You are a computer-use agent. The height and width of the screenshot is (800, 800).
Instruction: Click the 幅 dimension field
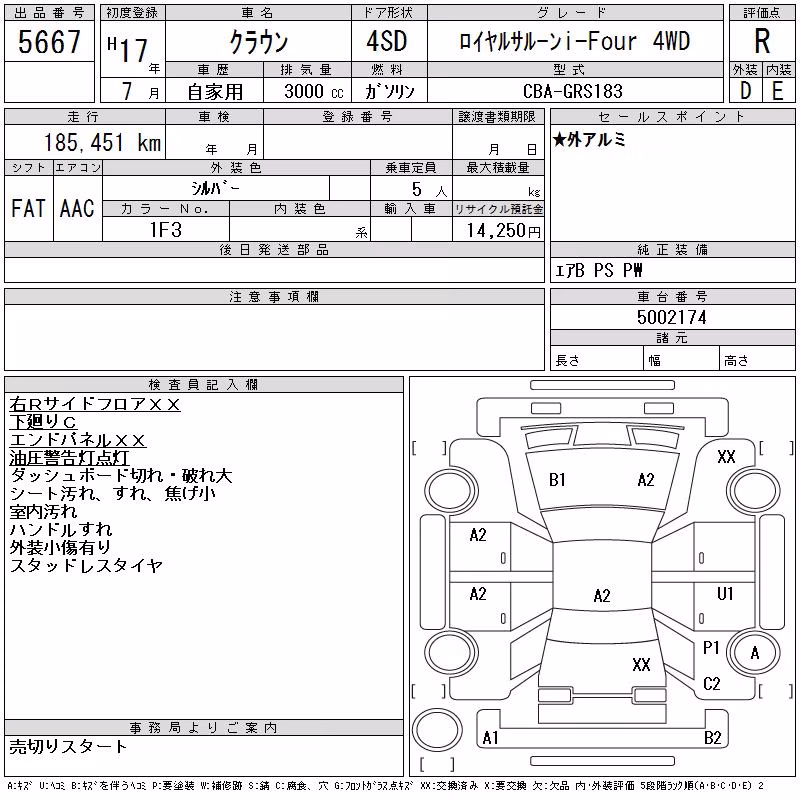[x=681, y=359]
